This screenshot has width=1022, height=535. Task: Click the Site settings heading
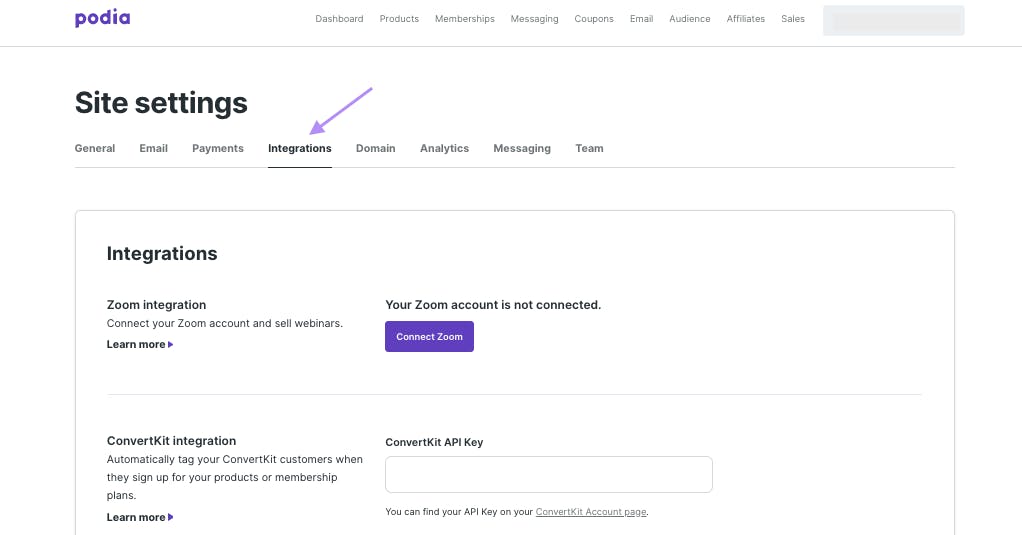pyautogui.click(x=161, y=103)
